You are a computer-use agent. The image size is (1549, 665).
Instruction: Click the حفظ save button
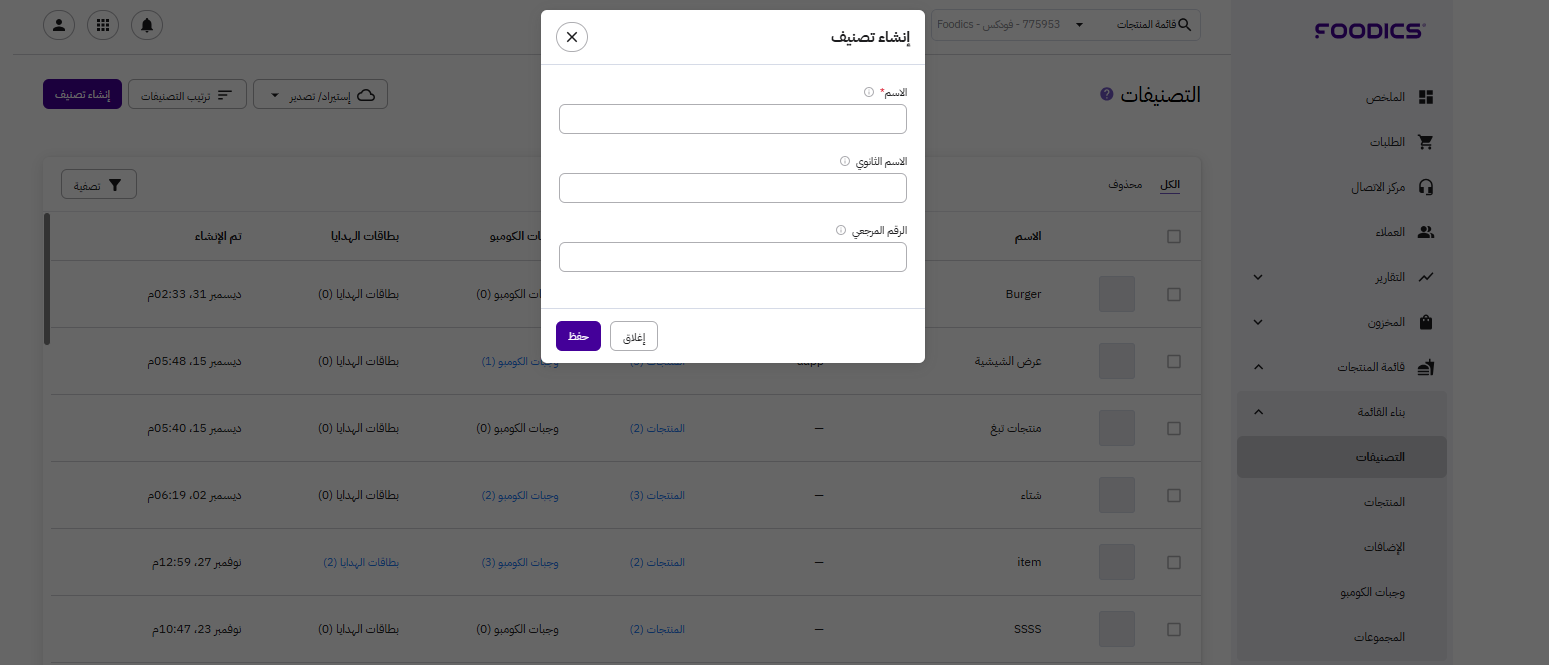(578, 336)
